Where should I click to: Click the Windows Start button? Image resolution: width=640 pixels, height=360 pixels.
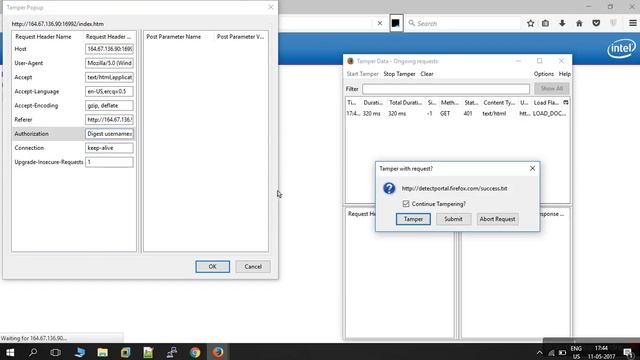10,352
